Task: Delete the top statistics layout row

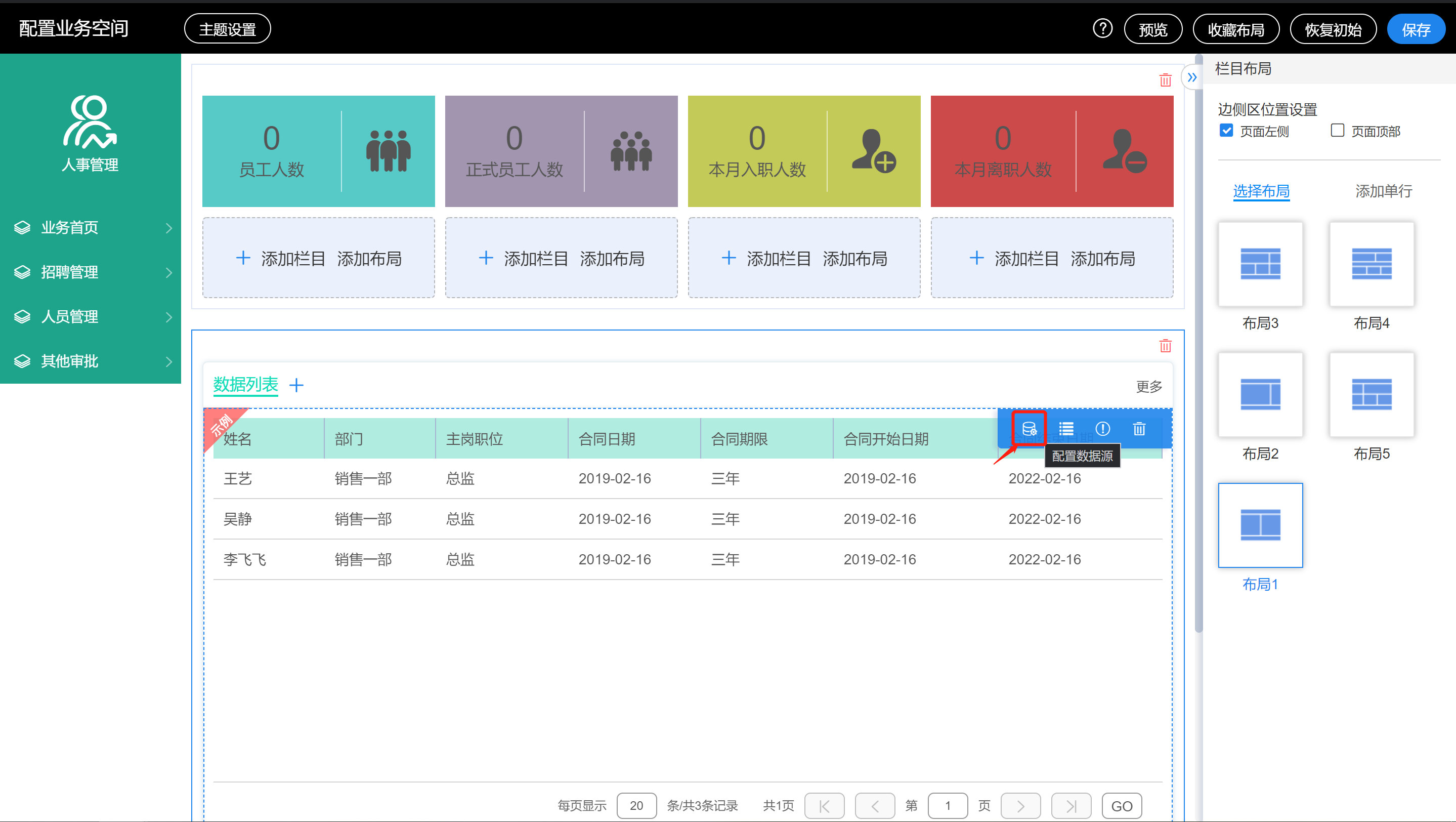Action: click(x=1165, y=79)
